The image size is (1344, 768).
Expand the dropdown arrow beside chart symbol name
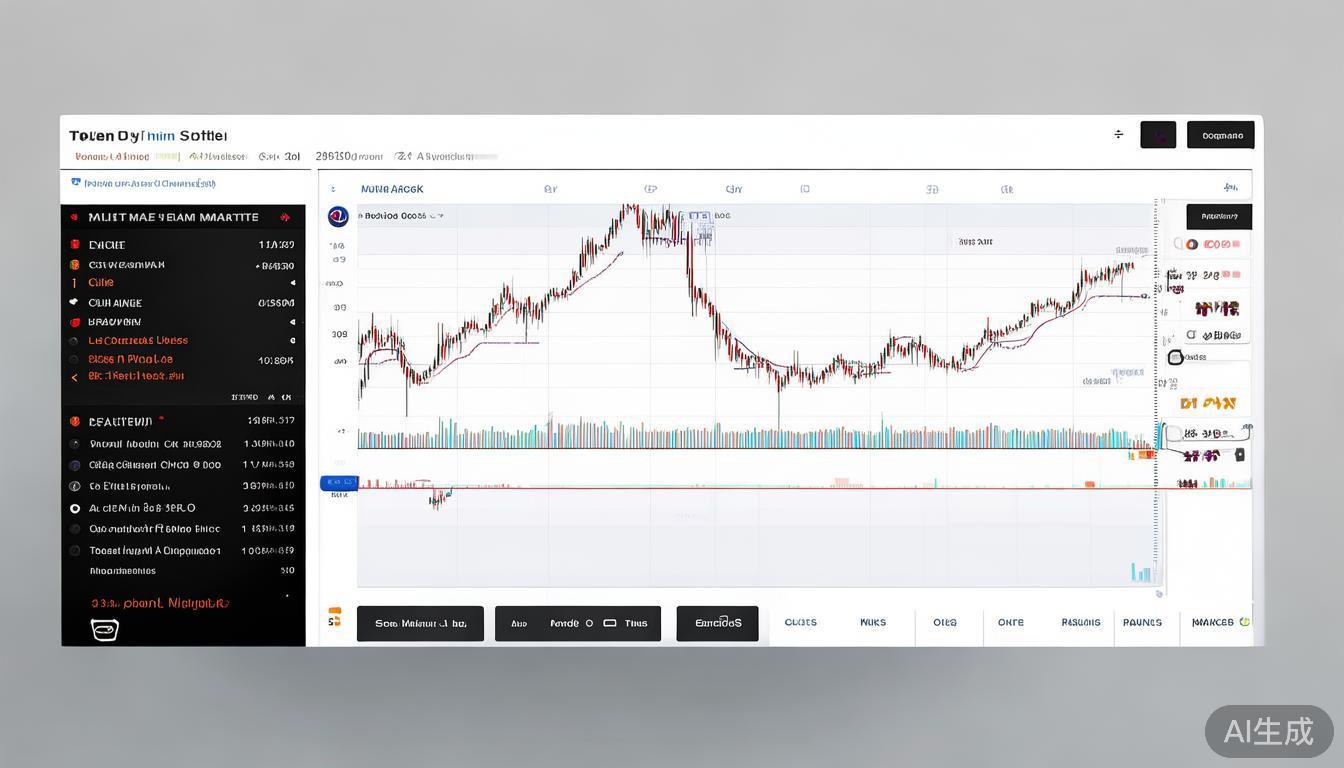point(440,216)
